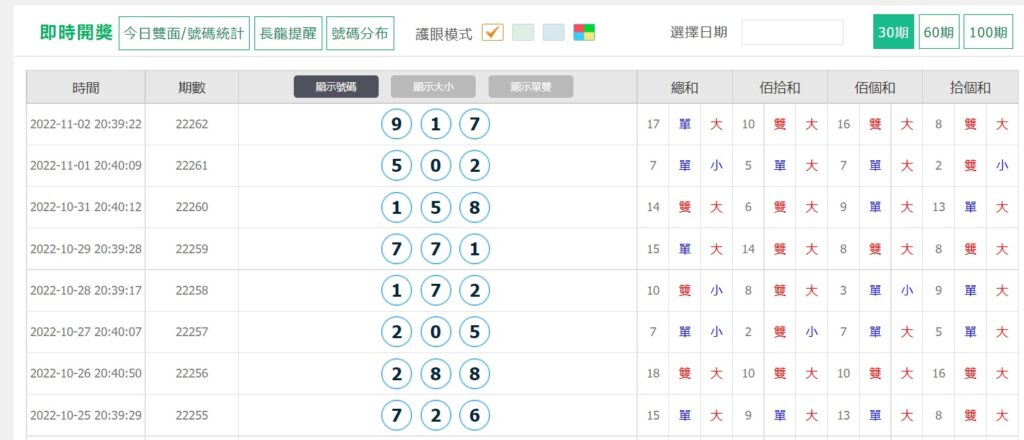The width and height of the screenshot is (1024, 440).
Task: Click the 即時開獎 heading link
Action: click(x=76, y=32)
